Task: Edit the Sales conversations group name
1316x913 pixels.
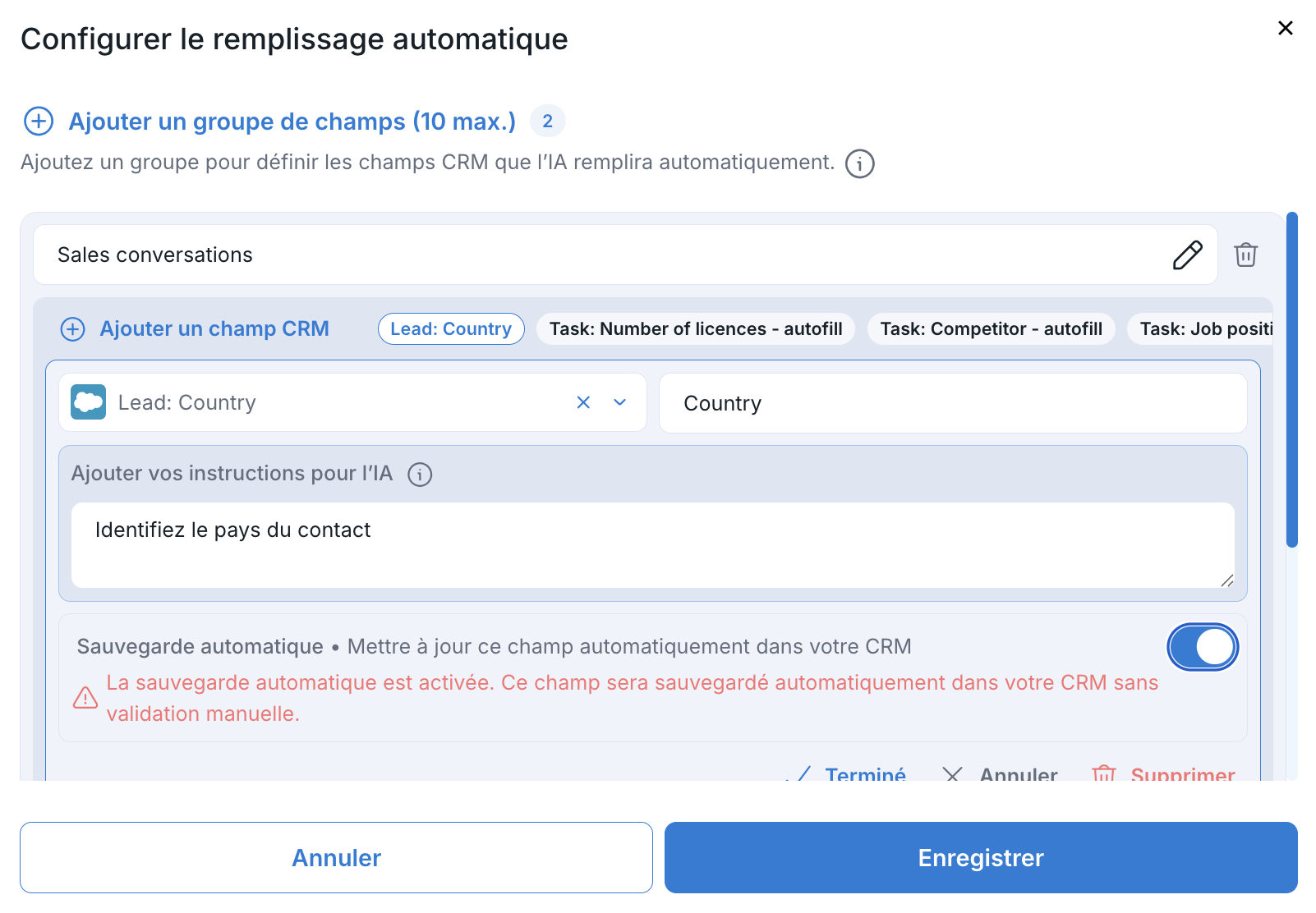Action: (1187, 255)
